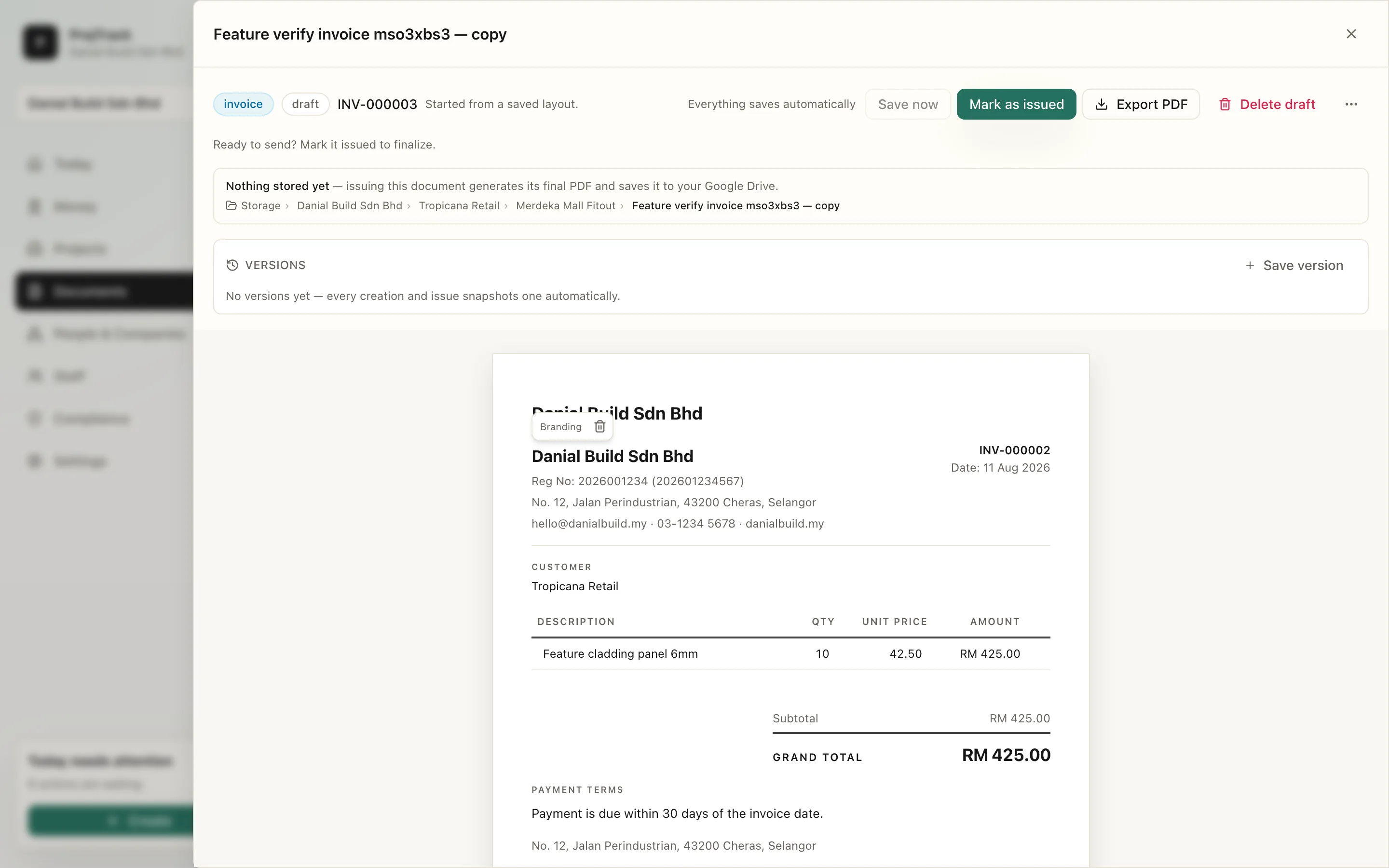Screen dimensions: 1389x868
Task: Click the Storage folder icon
Action: tap(231, 205)
